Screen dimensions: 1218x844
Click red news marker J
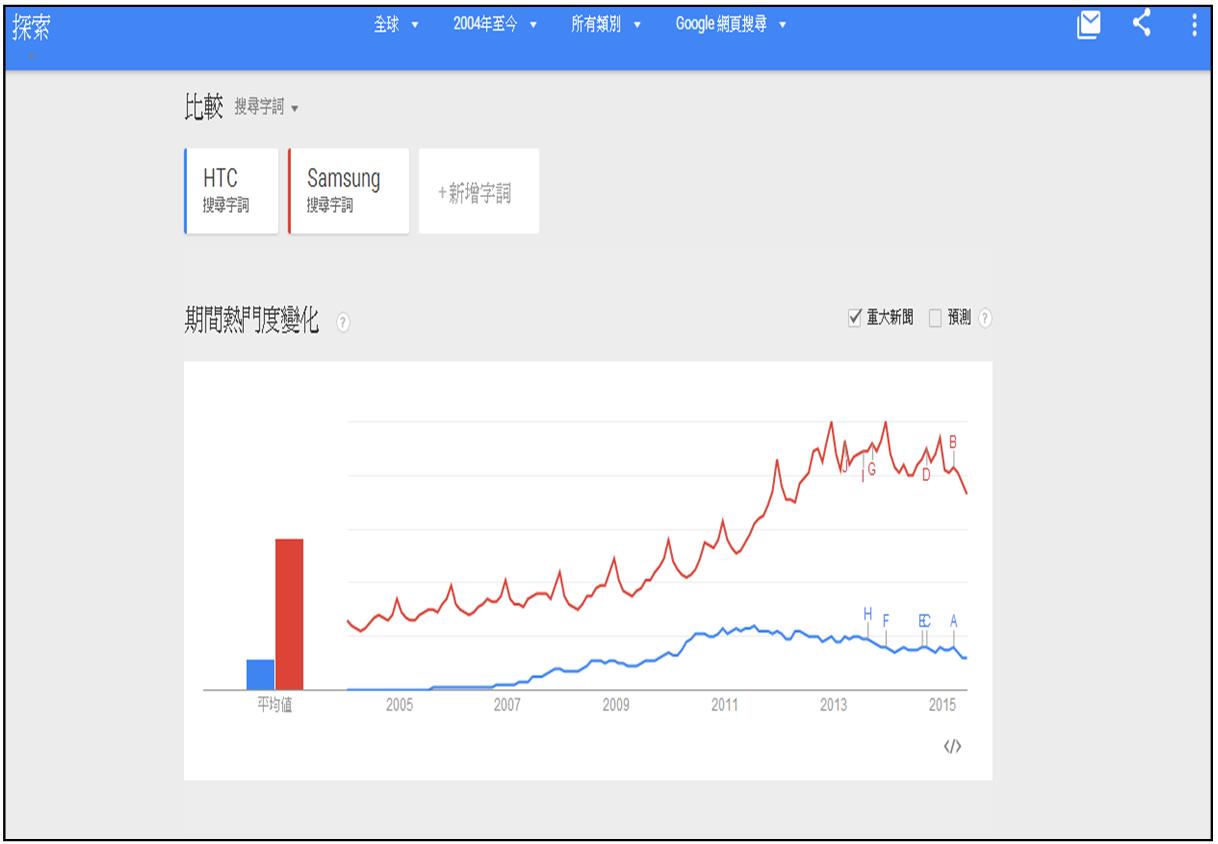(x=845, y=465)
